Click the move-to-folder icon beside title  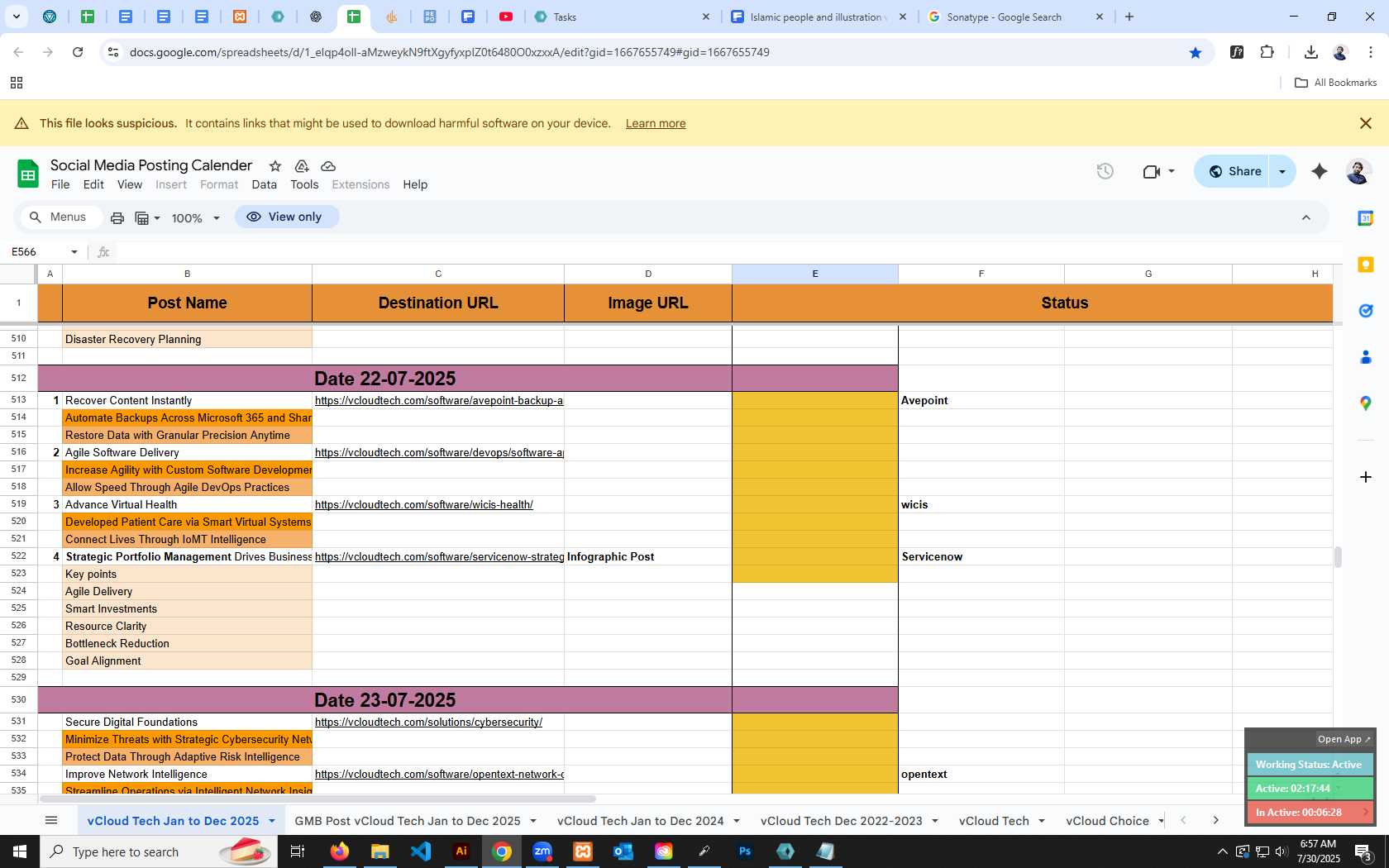point(302,166)
